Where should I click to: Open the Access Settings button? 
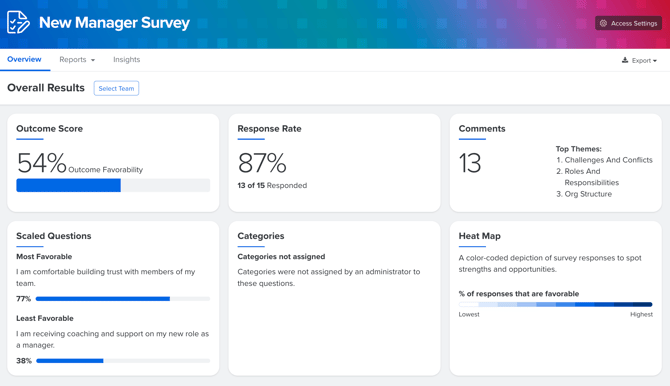coord(628,24)
